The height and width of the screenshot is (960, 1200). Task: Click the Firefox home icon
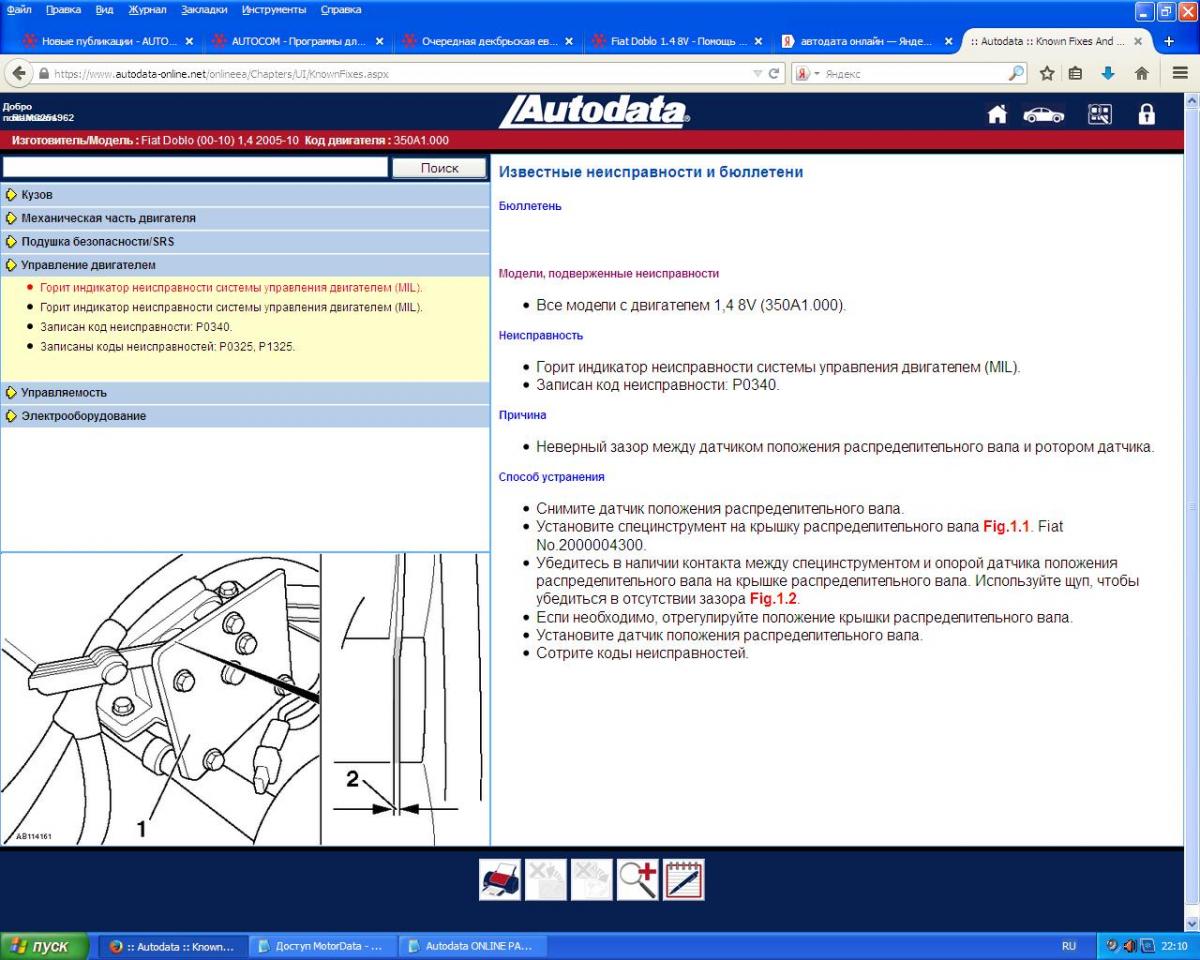click(1141, 73)
